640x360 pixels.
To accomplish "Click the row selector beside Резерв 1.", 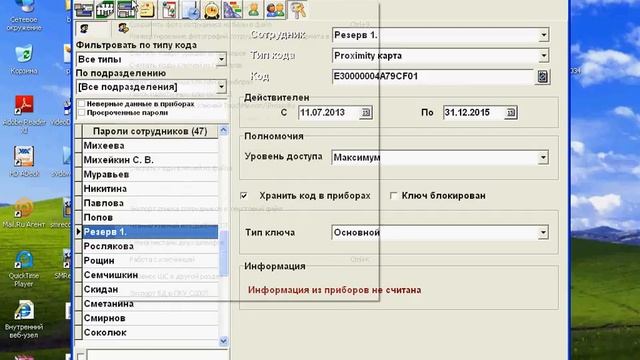I will click(78, 232).
